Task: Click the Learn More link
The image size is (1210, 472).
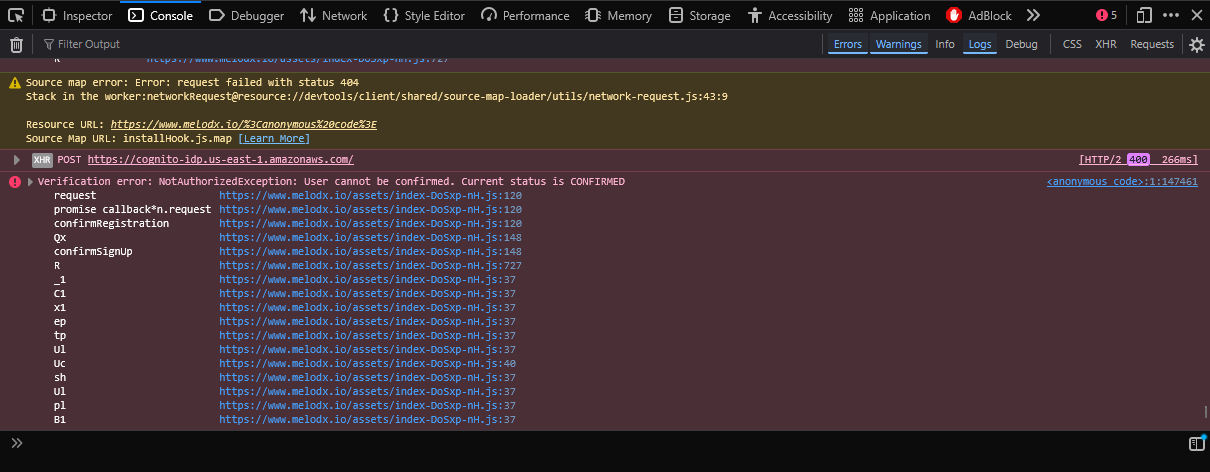Action: coord(274,138)
